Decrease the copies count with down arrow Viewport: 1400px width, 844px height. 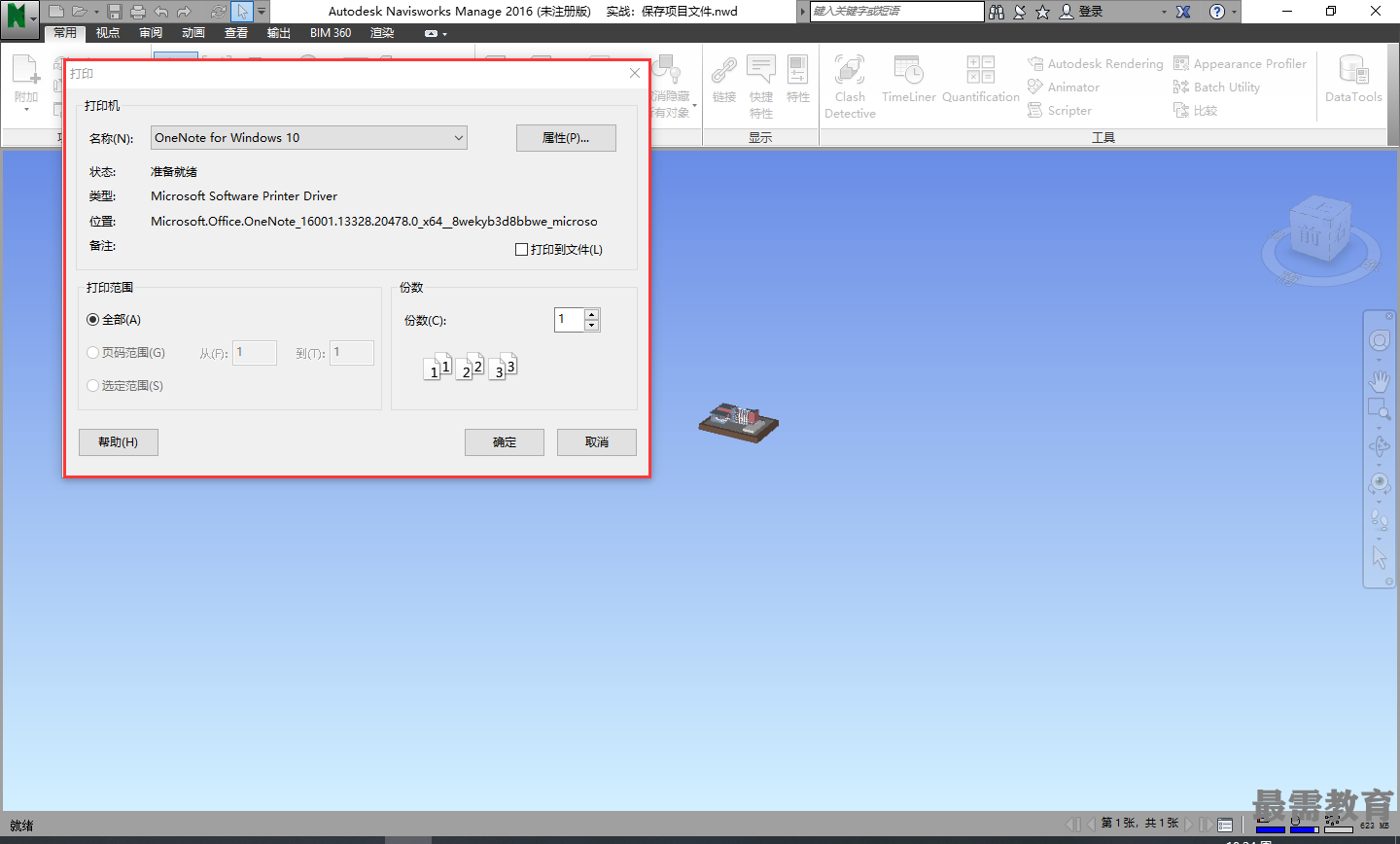pos(592,325)
